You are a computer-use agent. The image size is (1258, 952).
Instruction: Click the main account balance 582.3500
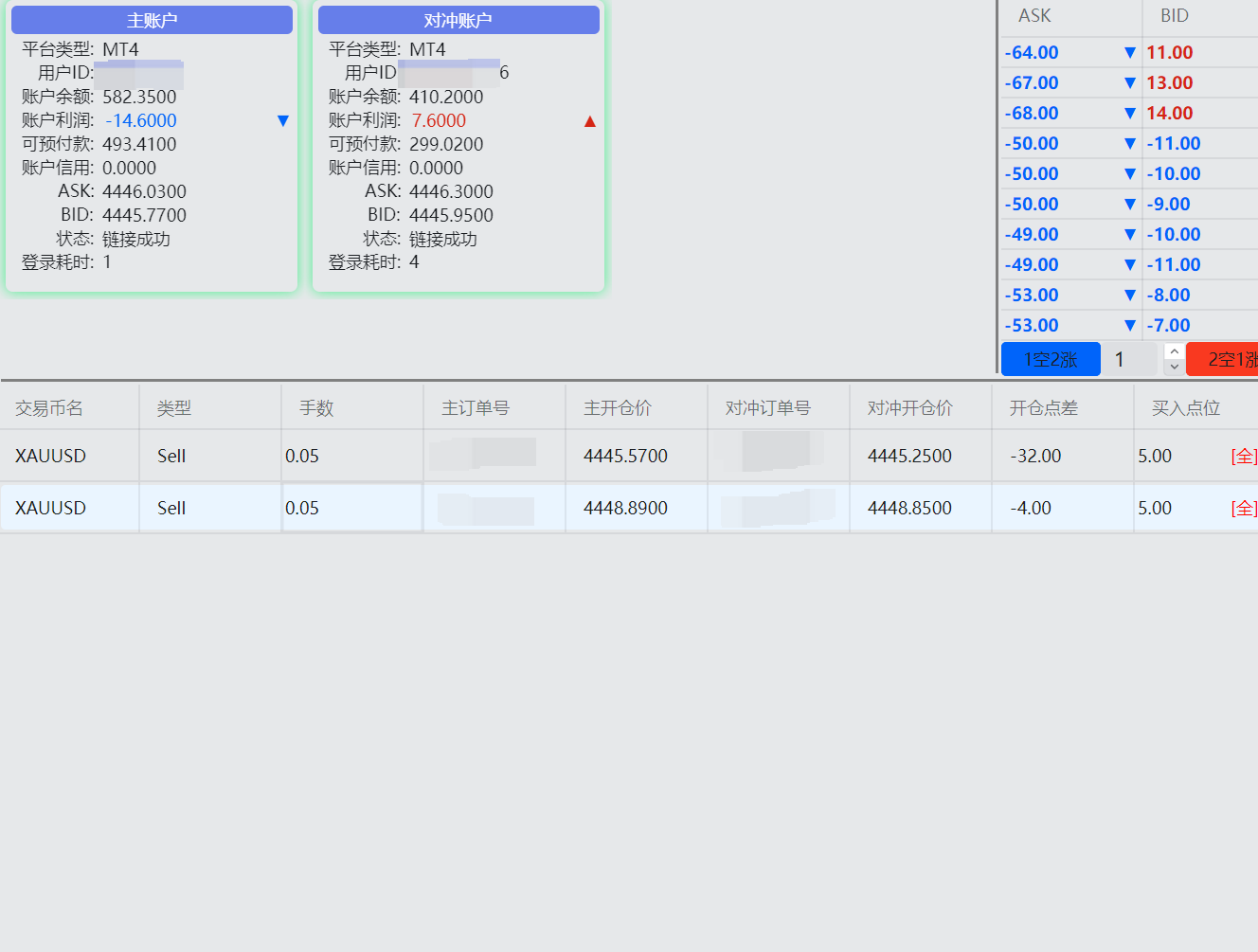(139, 98)
